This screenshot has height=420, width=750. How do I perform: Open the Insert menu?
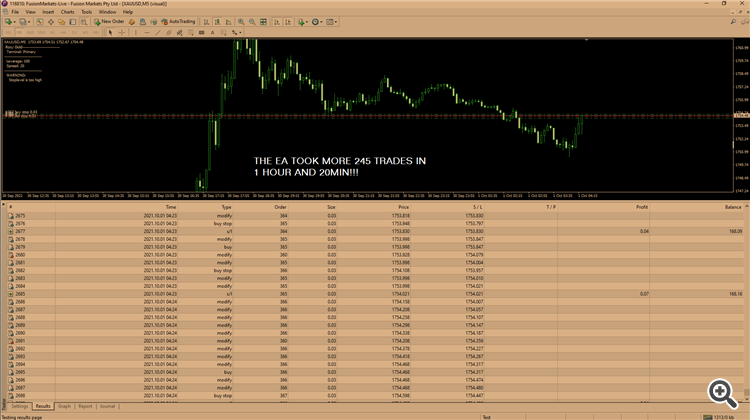coord(48,12)
